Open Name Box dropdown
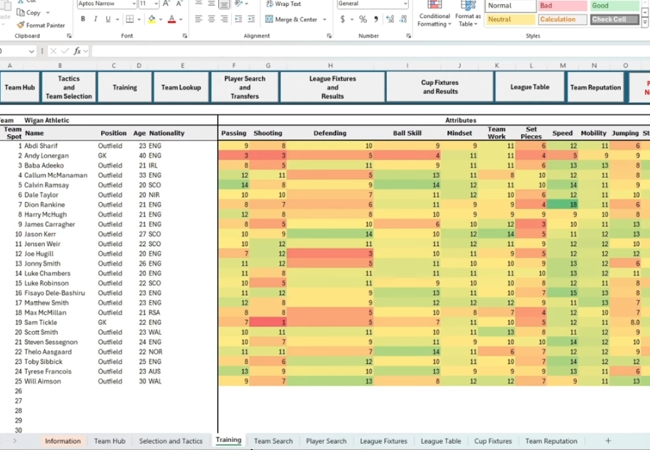 pos(32,51)
